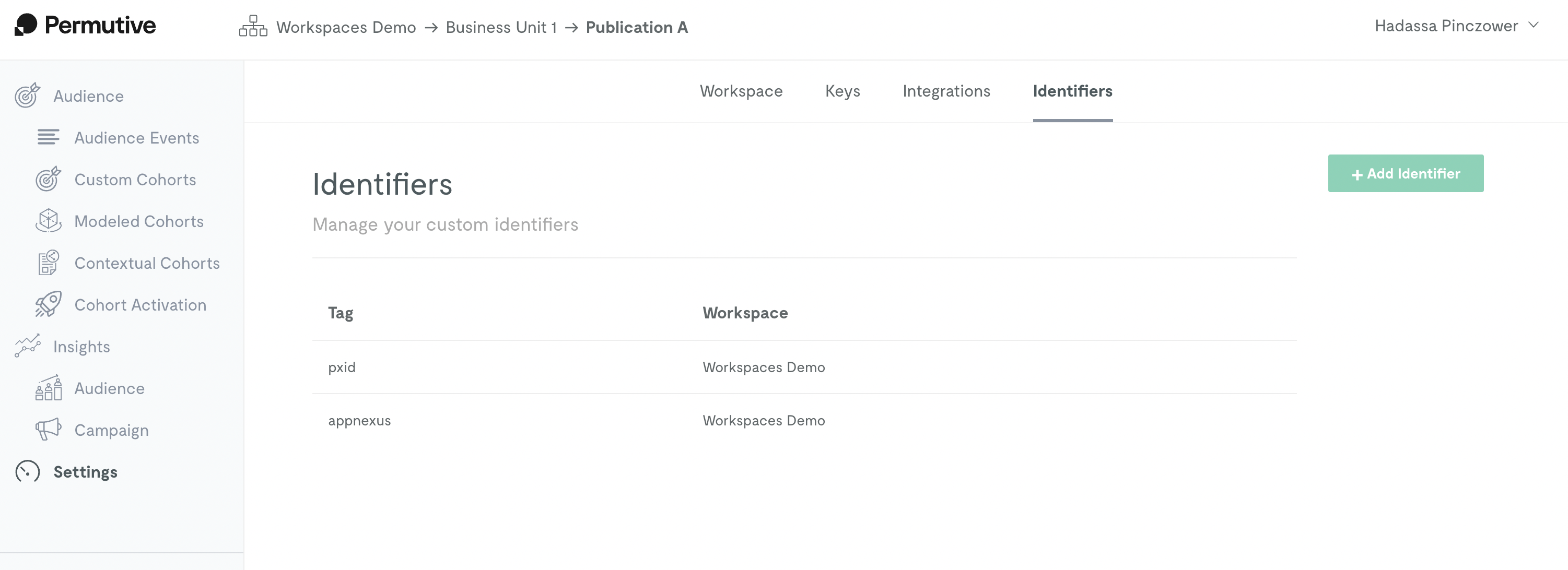This screenshot has width=1568, height=570.
Task: Open the Hadassa Pinczower account name
Action: pos(1446,26)
